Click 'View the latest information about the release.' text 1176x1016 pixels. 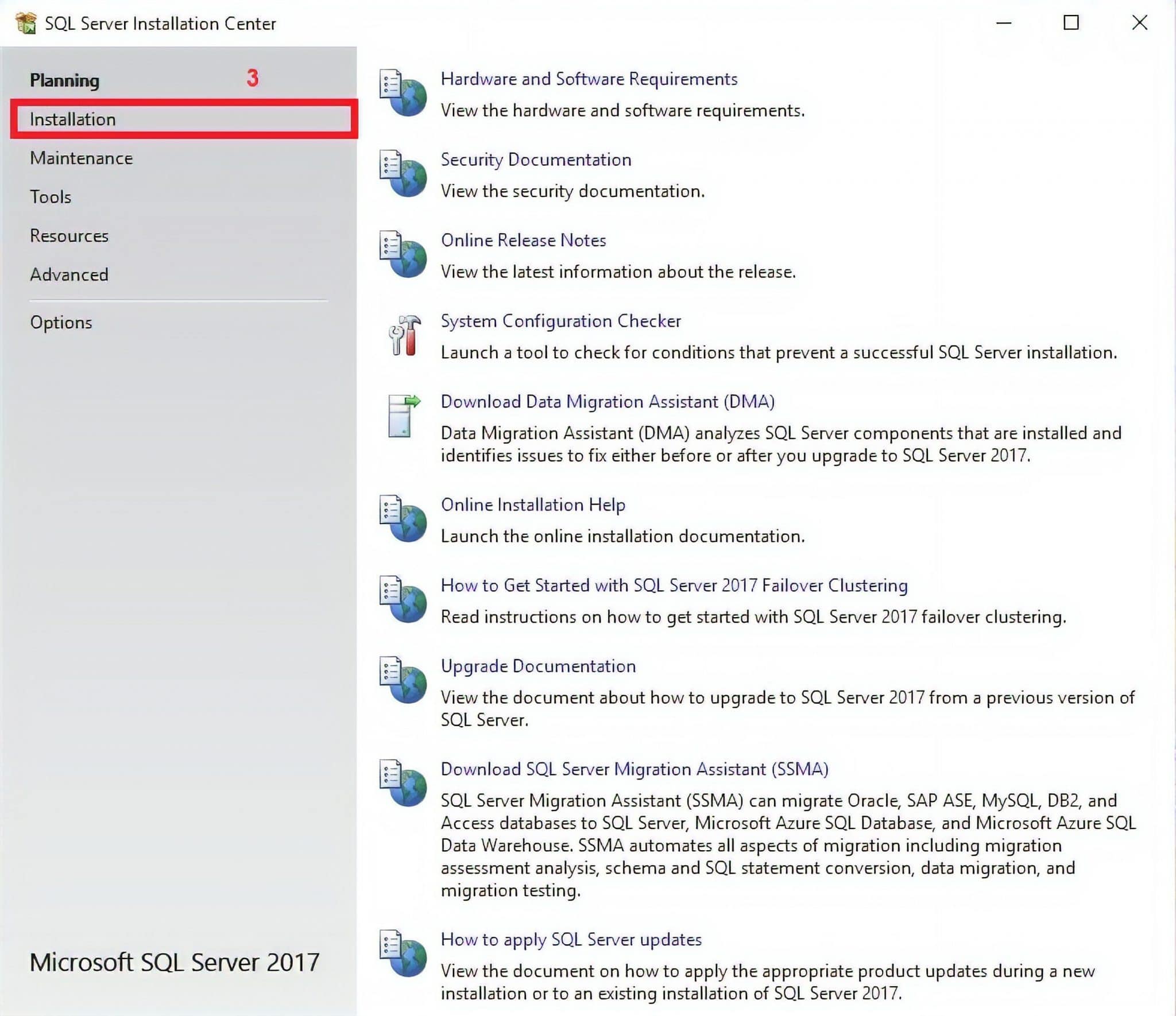618,272
